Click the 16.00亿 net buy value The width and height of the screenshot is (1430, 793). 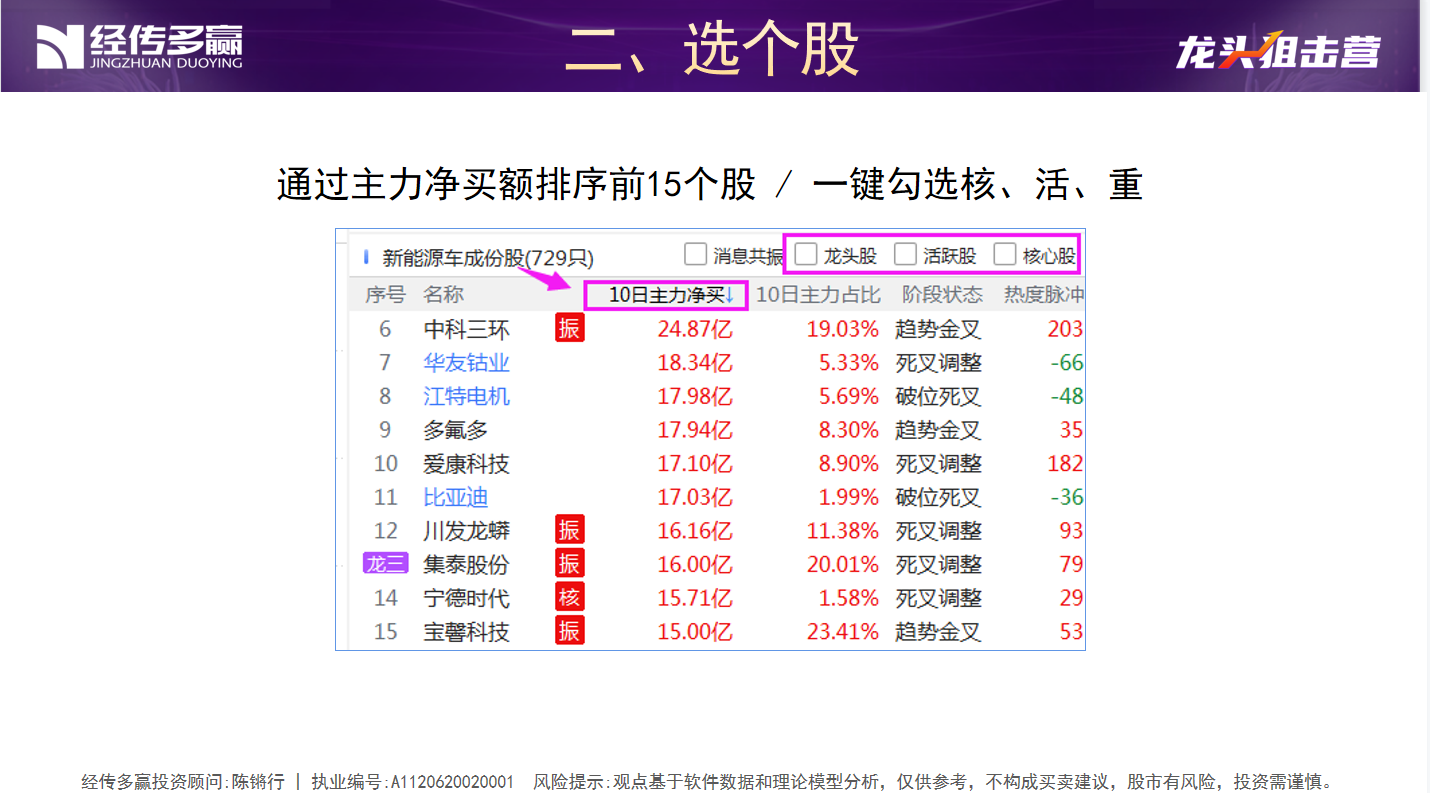pyautogui.click(x=695, y=564)
